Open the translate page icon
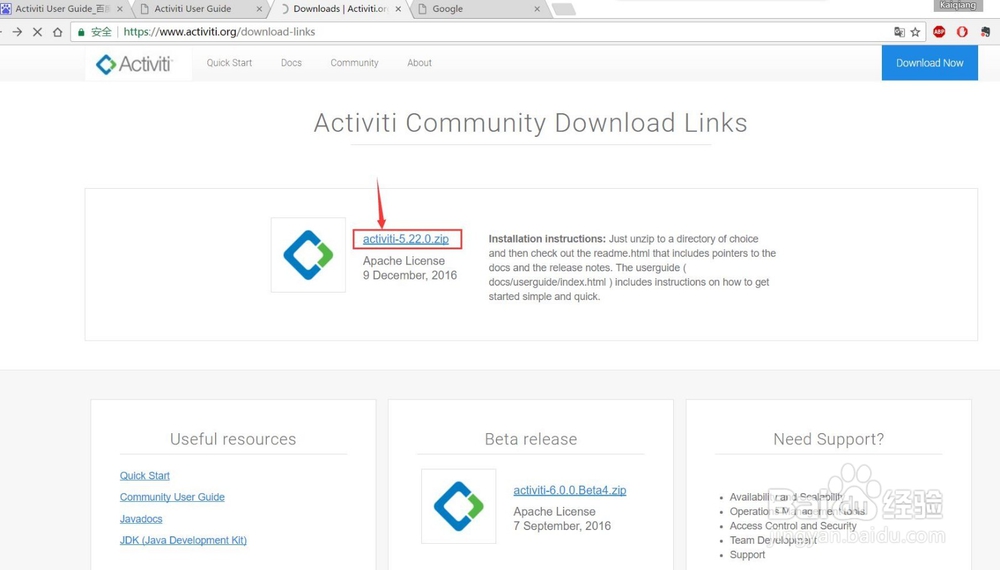This screenshot has height=570, width=1000. (899, 32)
